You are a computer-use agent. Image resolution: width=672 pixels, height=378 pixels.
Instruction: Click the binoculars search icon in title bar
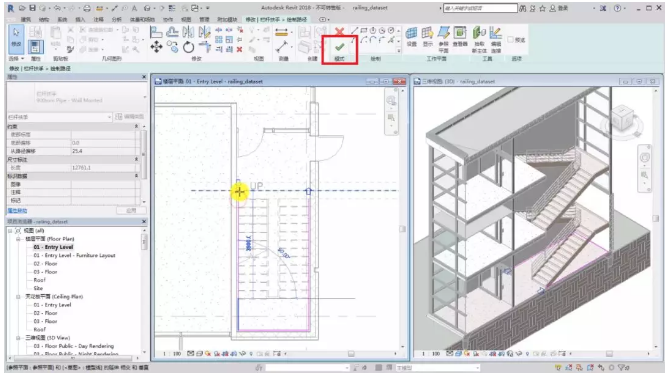pyautogui.click(x=522, y=8)
